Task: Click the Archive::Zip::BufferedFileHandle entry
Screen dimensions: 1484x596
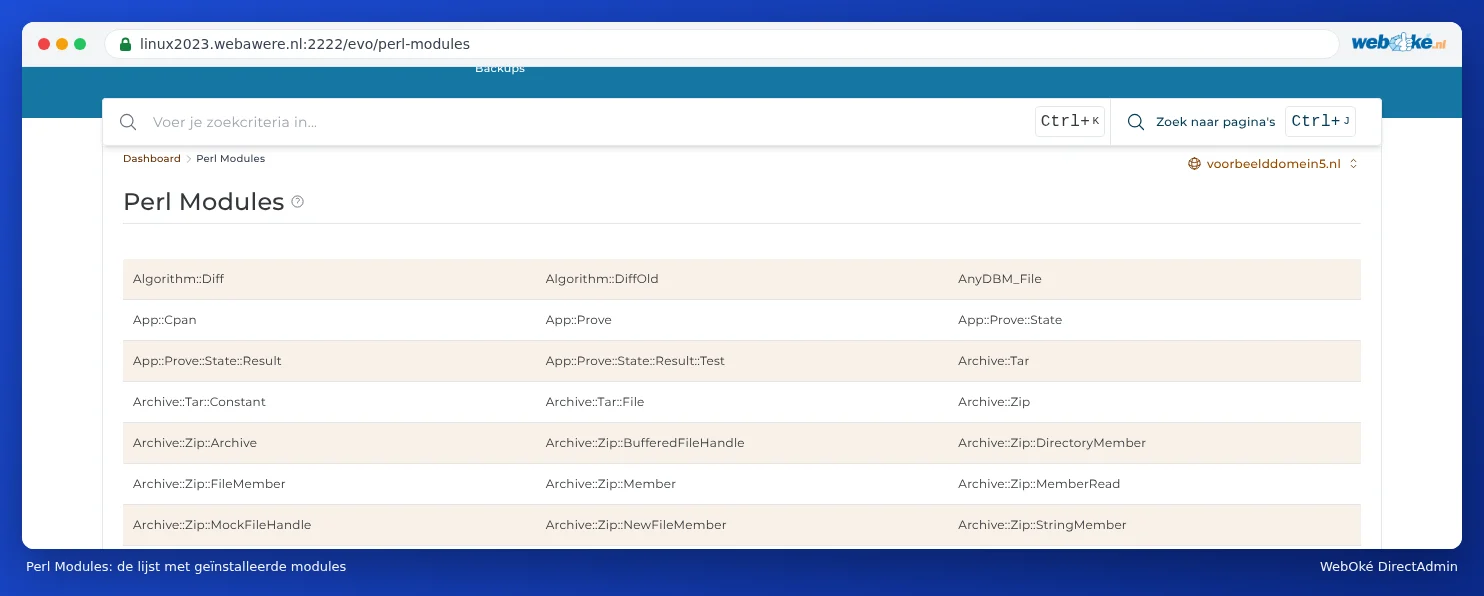Action: point(645,443)
